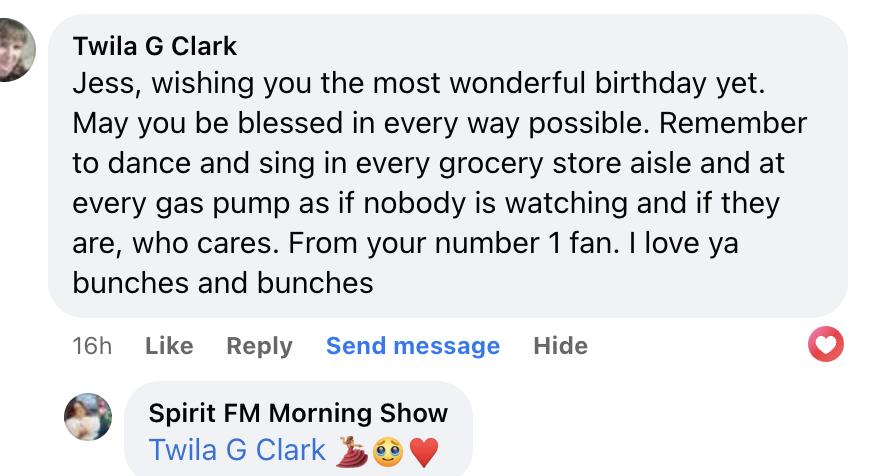Viewport: 870px width, 476px height.
Task: Click 'bunches and bunches' line in comment
Action: [222, 283]
